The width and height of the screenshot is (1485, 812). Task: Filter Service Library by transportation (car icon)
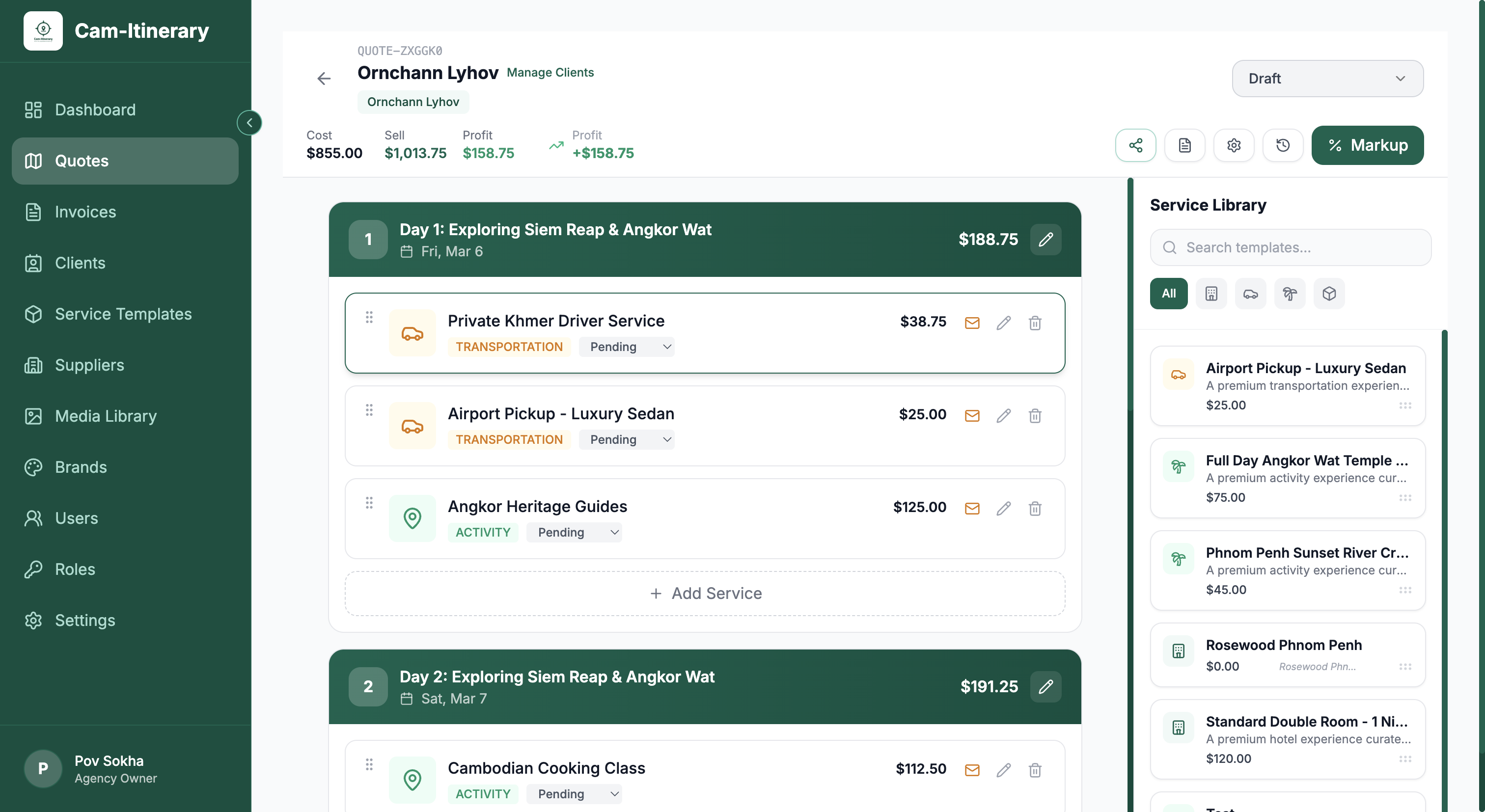coord(1250,294)
